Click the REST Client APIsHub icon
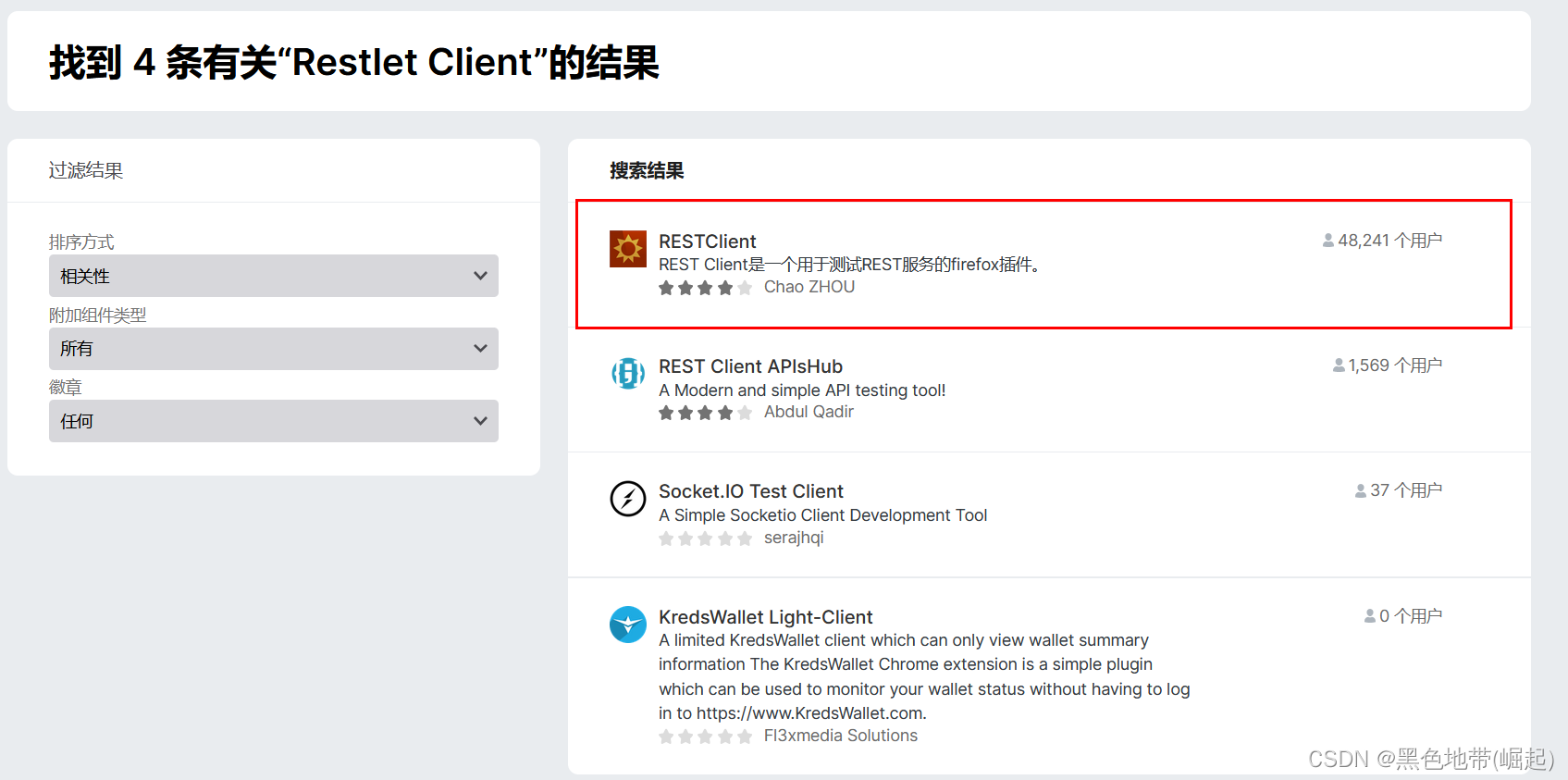The width and height of the screenshot is (1568, 780). click(628, 374)
